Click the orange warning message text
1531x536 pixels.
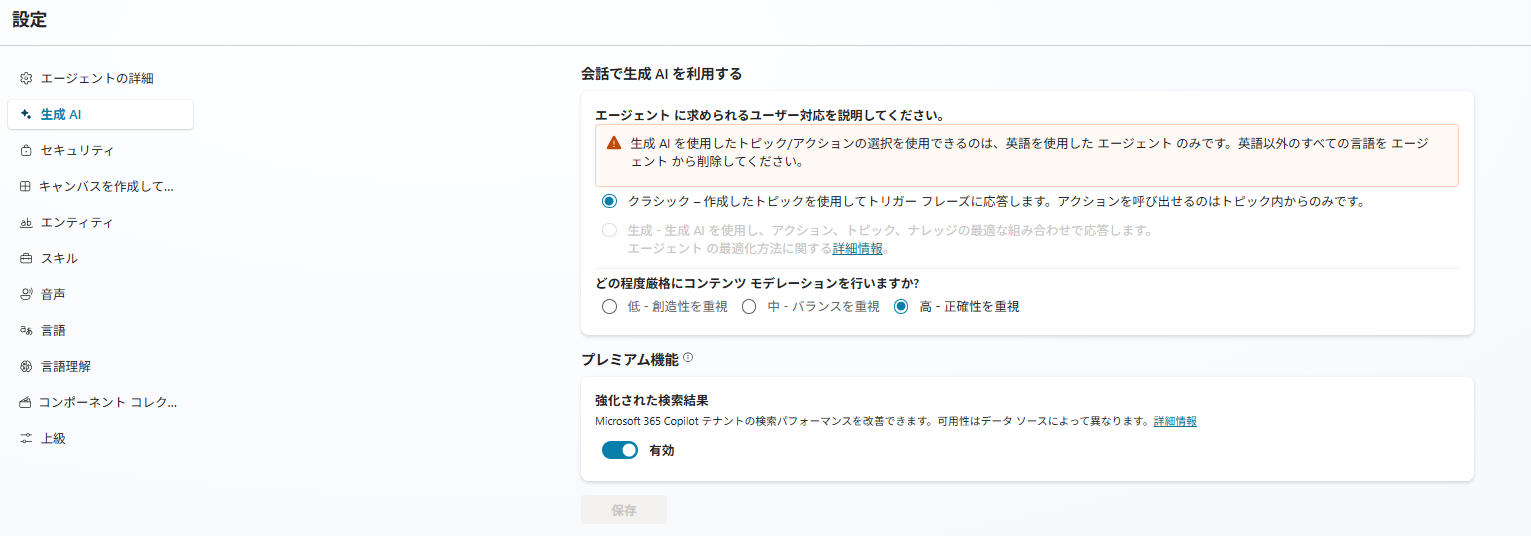1029,152
